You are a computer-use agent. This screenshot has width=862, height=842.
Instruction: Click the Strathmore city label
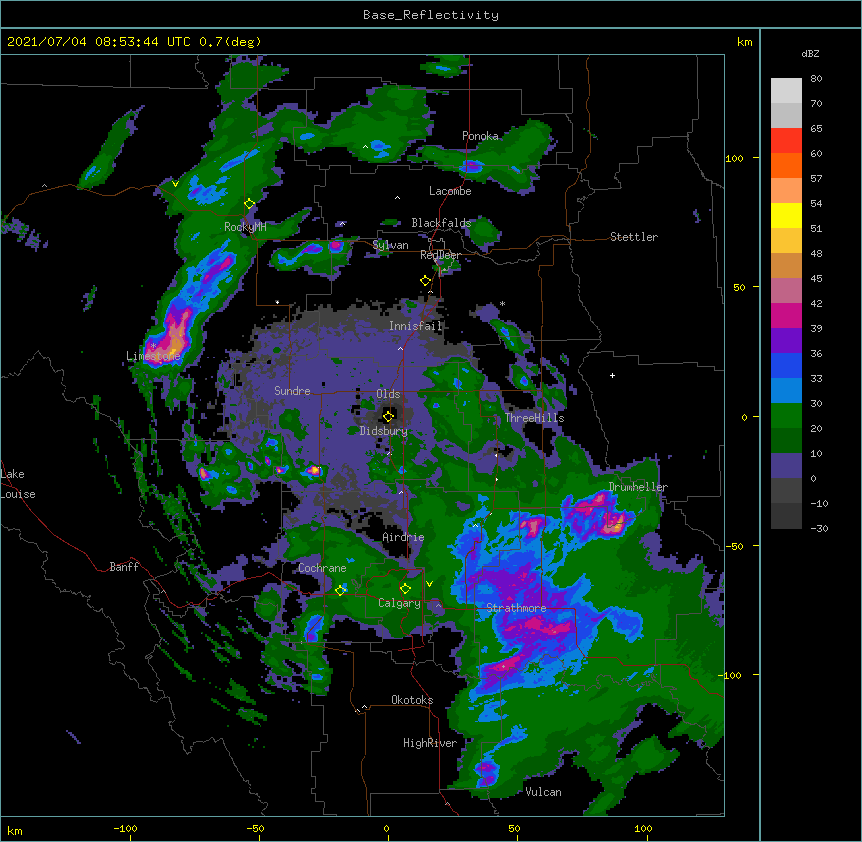516,607
